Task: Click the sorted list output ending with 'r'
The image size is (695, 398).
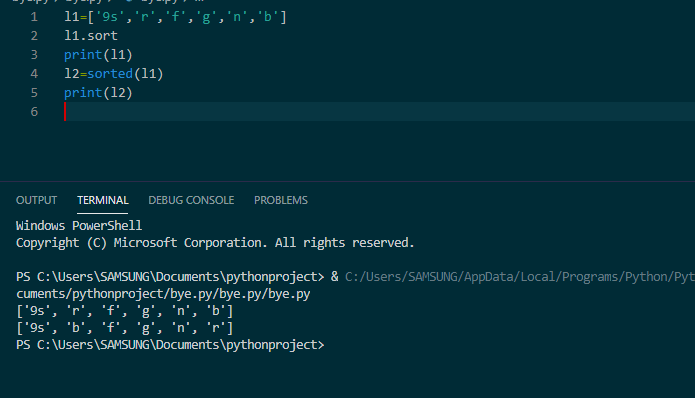Action: [x=125, y=328]
